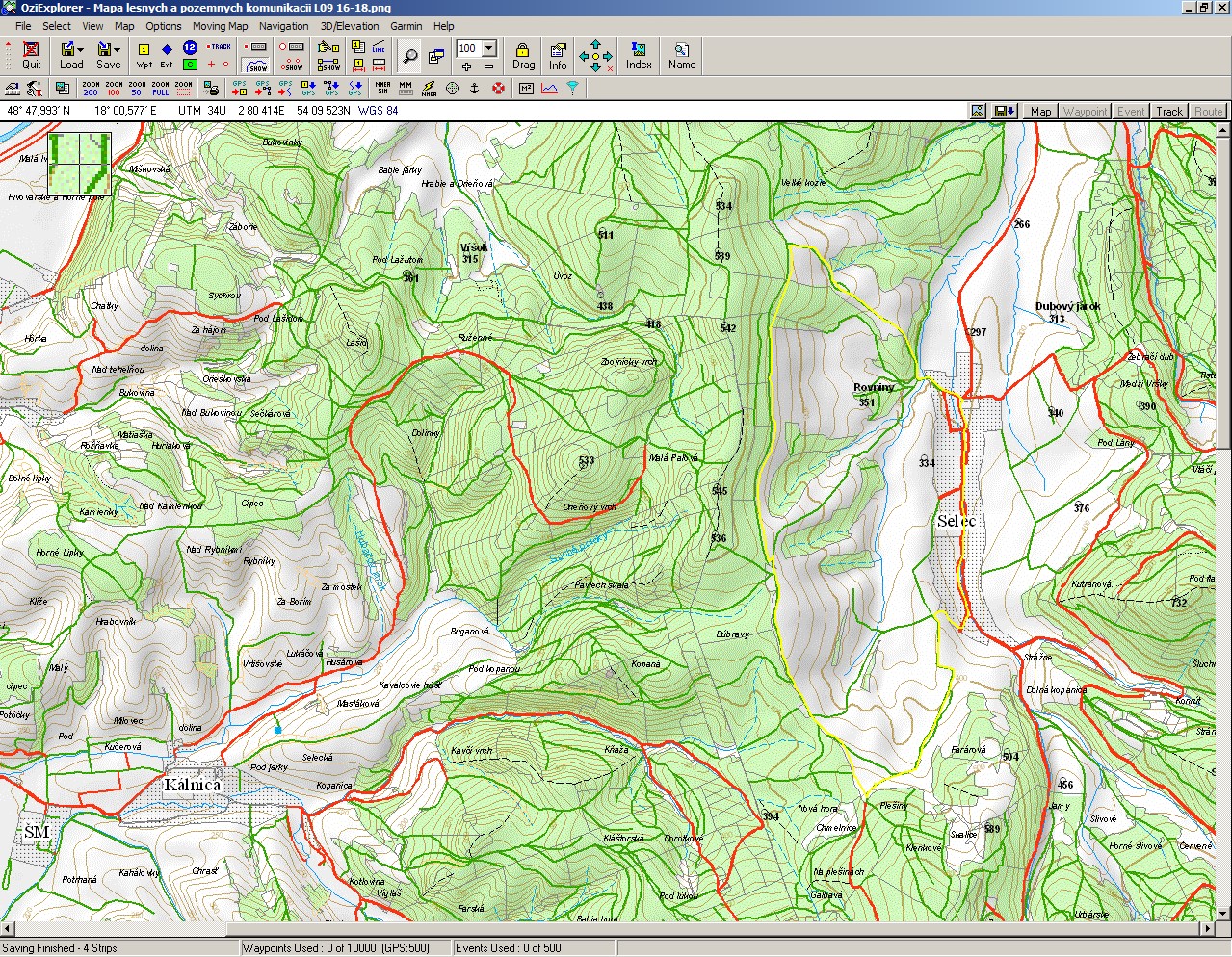Click the Drag map padlock icon

point(523,55)
